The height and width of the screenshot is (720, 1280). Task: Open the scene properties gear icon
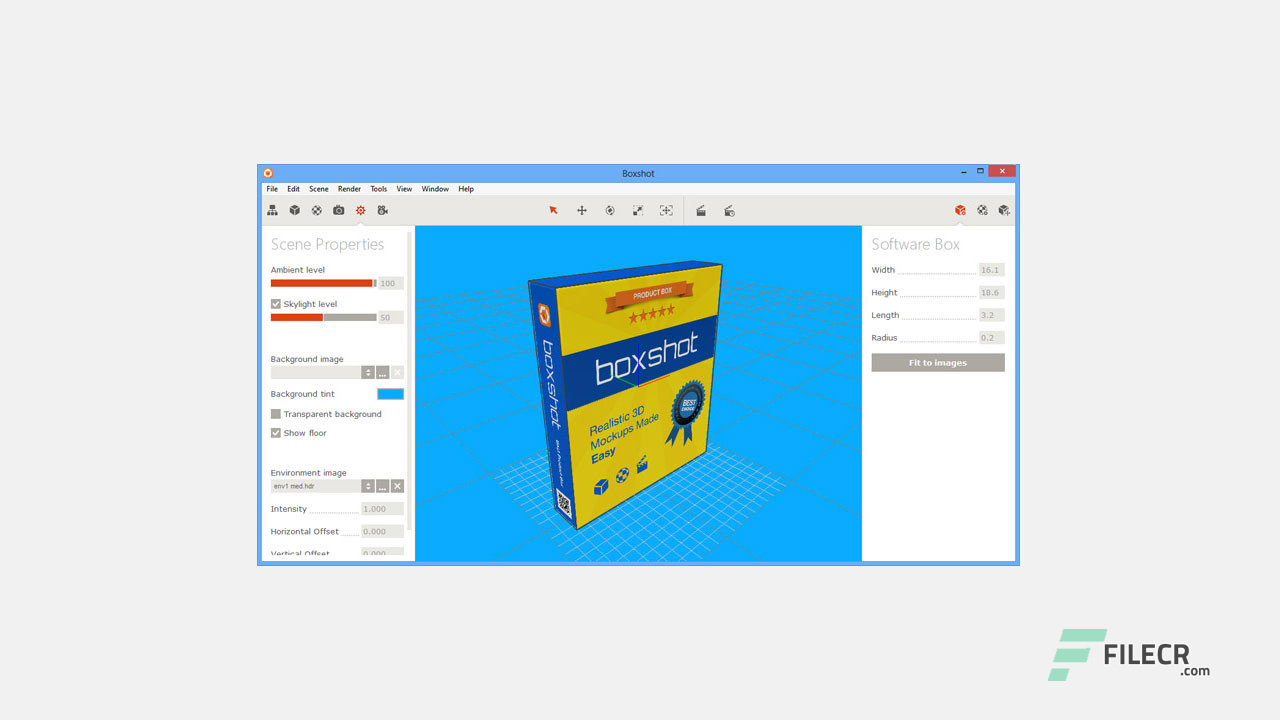pyautogui.click(x=361, y=210)
